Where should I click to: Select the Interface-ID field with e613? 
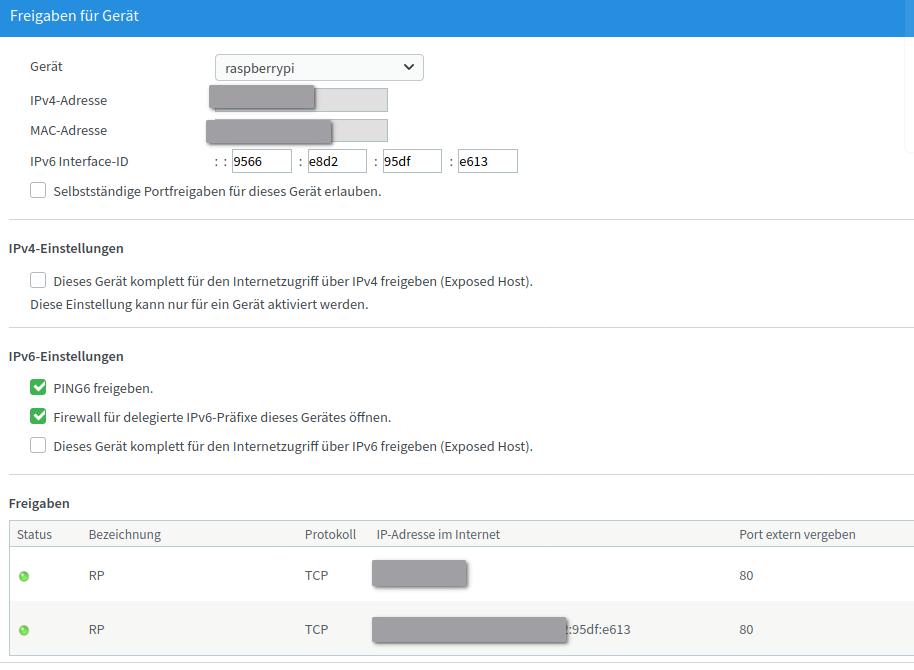pyautogui.click(x=487, y=161)
